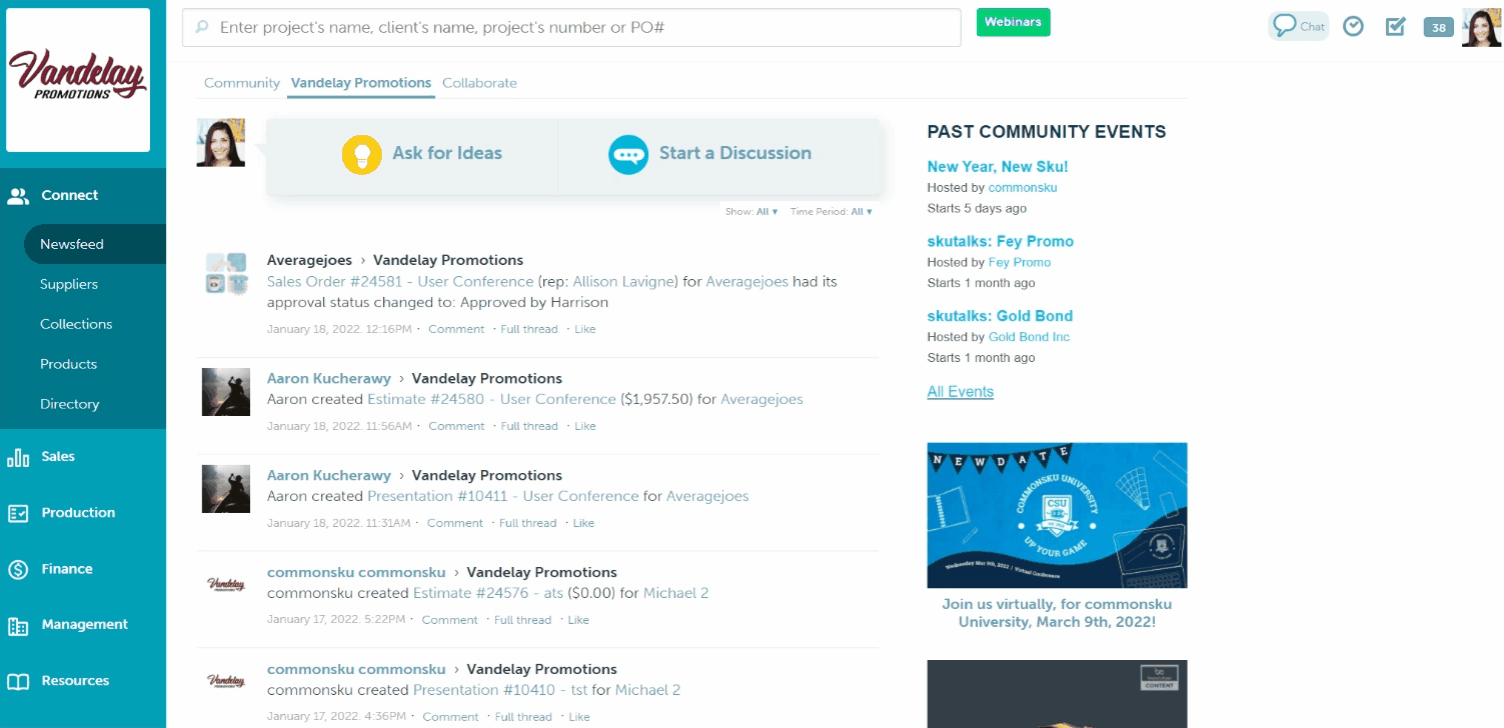The width and height of the screenshot is (1504, 728).
Task: Open the notes checklist icon
Action: coord(1396,27)
